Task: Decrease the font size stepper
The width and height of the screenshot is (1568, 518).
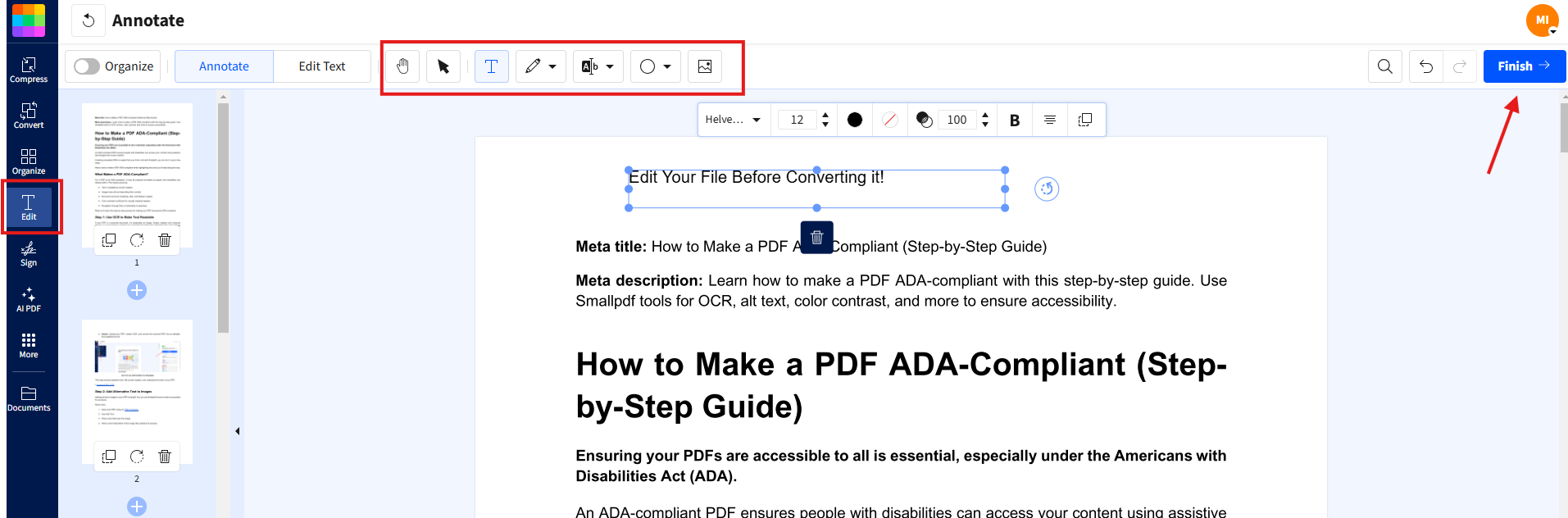Action: 825,125
